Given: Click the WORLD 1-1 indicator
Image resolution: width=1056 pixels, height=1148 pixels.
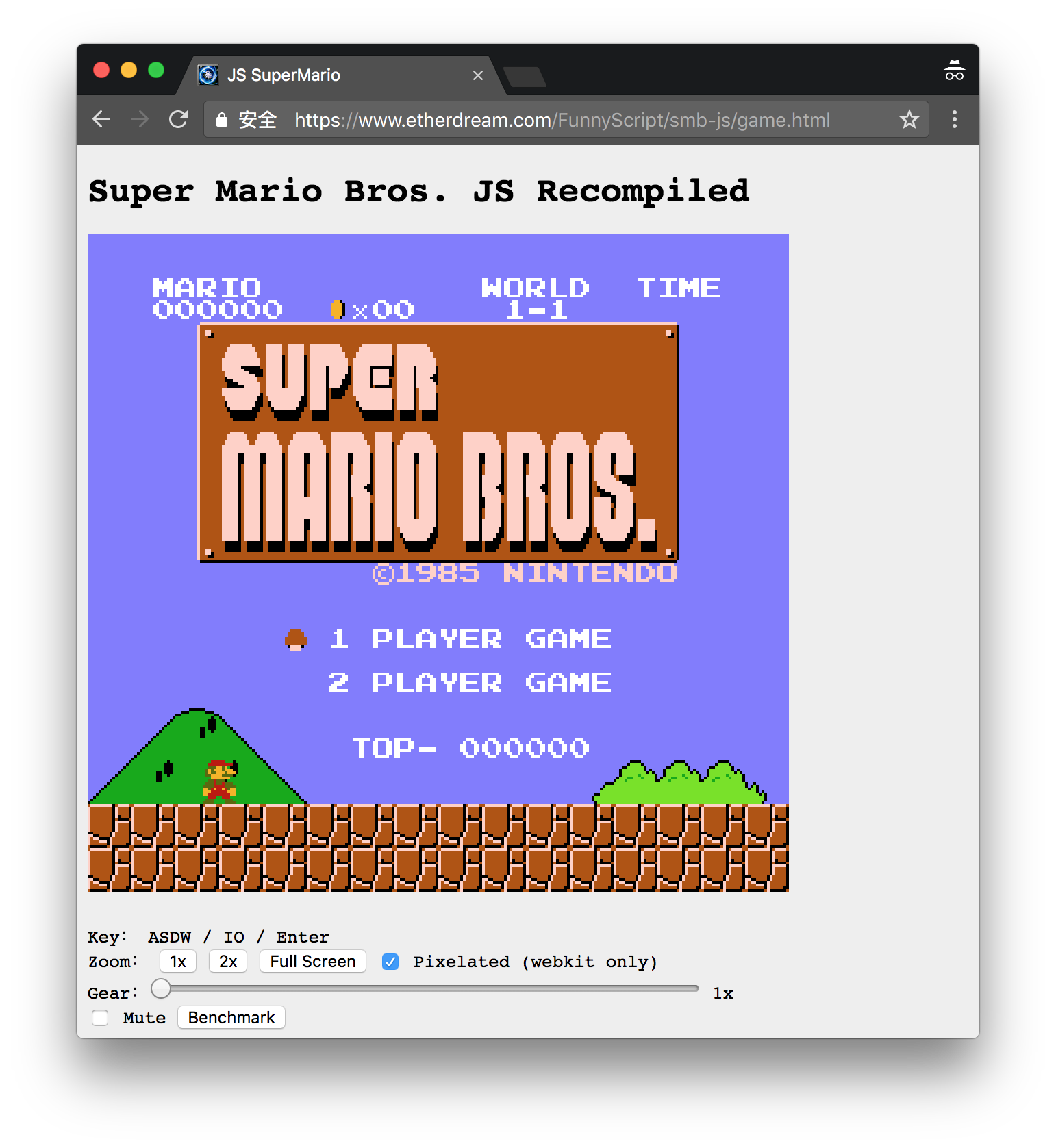Looking at the screenshot, I should 536,299.
